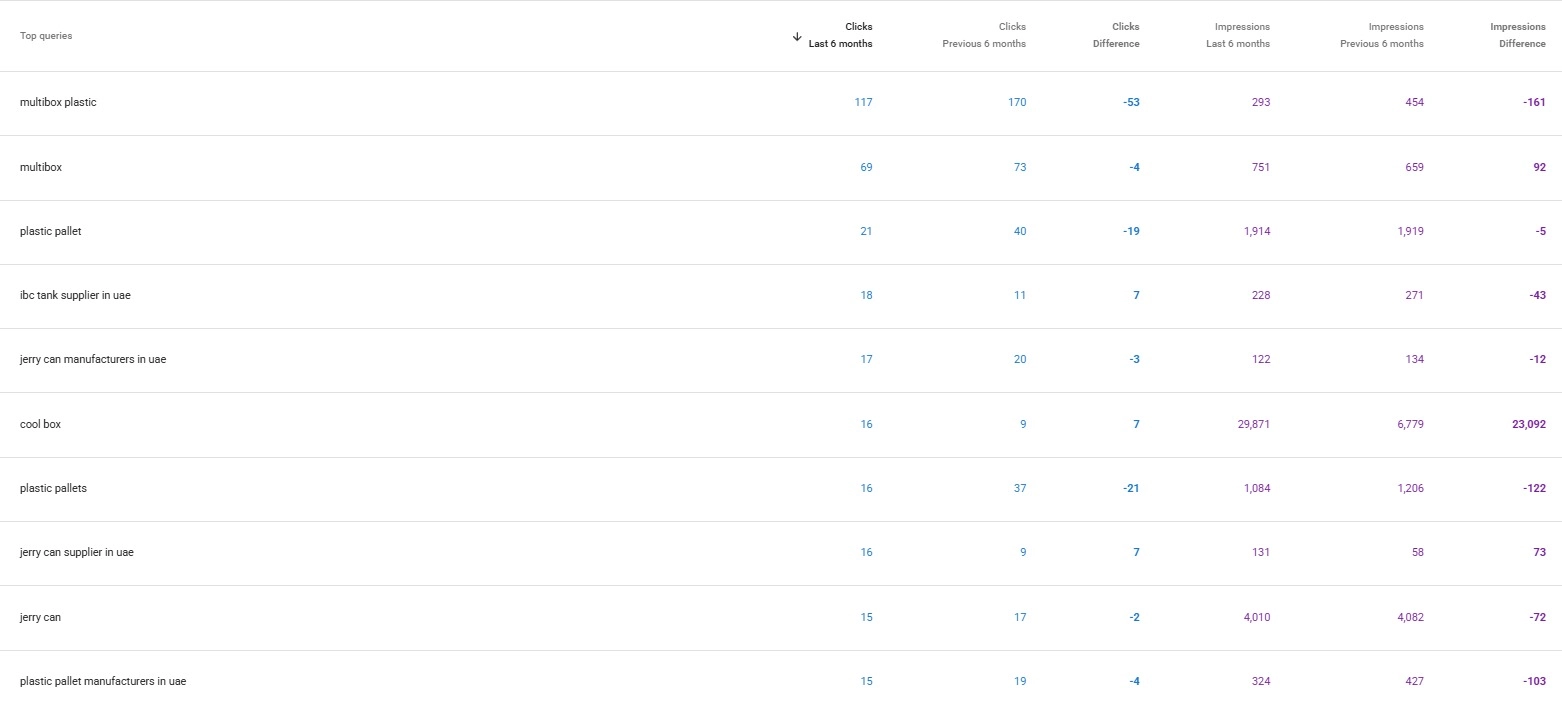The image size is (1562, 712).
Task: Click the 58 previous impressions value
Action: tap(1418, 552)
